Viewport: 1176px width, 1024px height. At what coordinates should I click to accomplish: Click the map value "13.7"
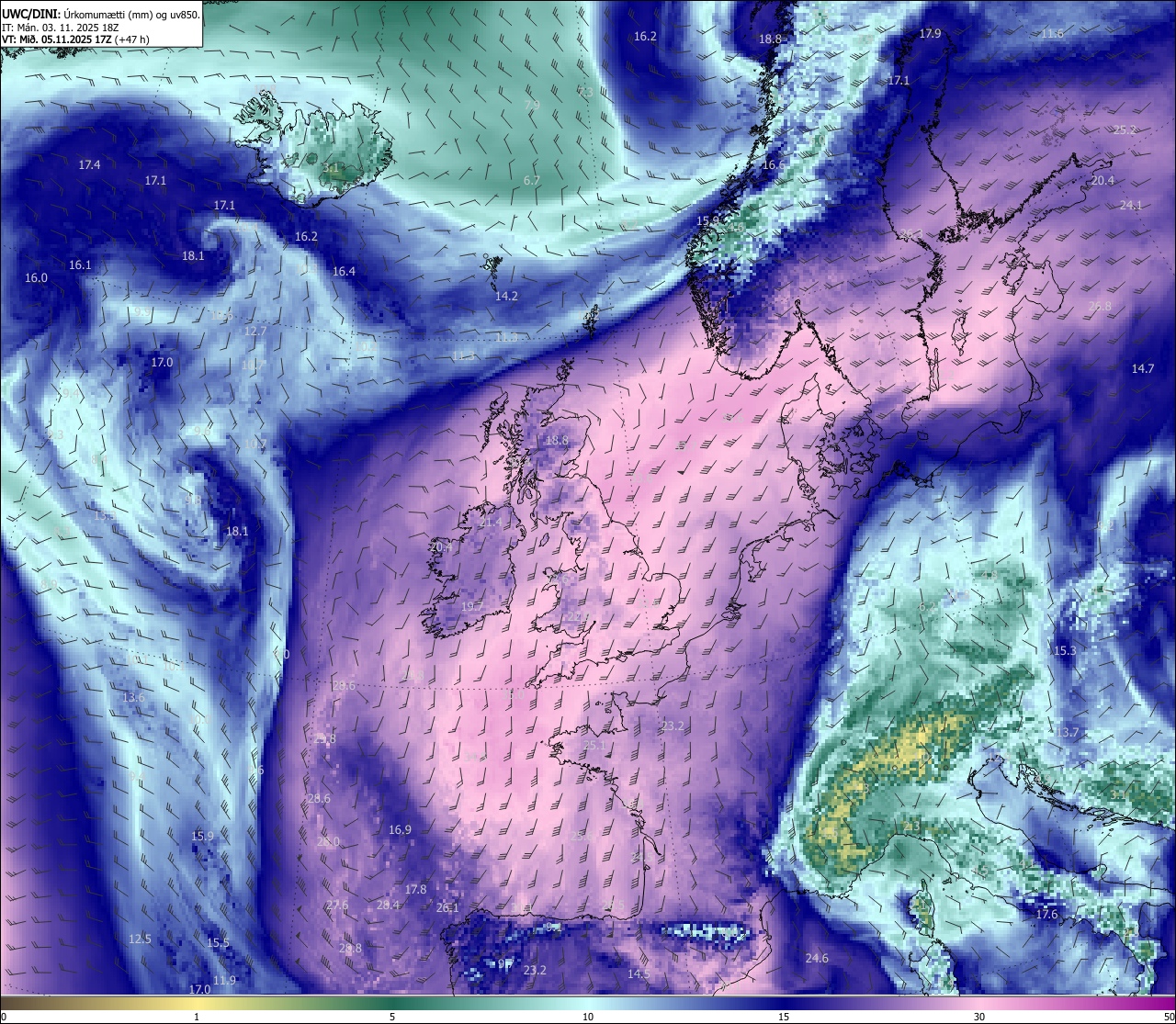[x=1067, y=733]
